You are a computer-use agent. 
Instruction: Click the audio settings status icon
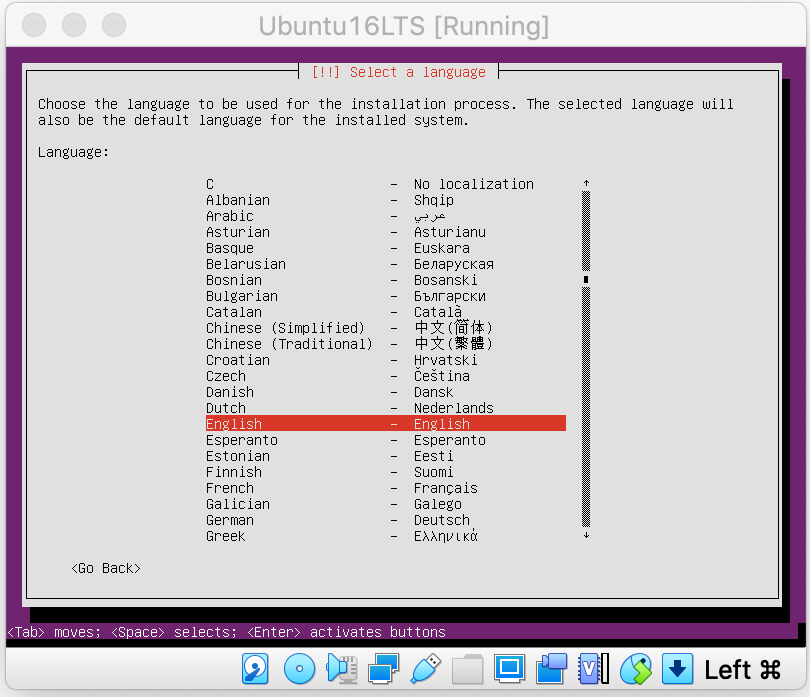343,668
